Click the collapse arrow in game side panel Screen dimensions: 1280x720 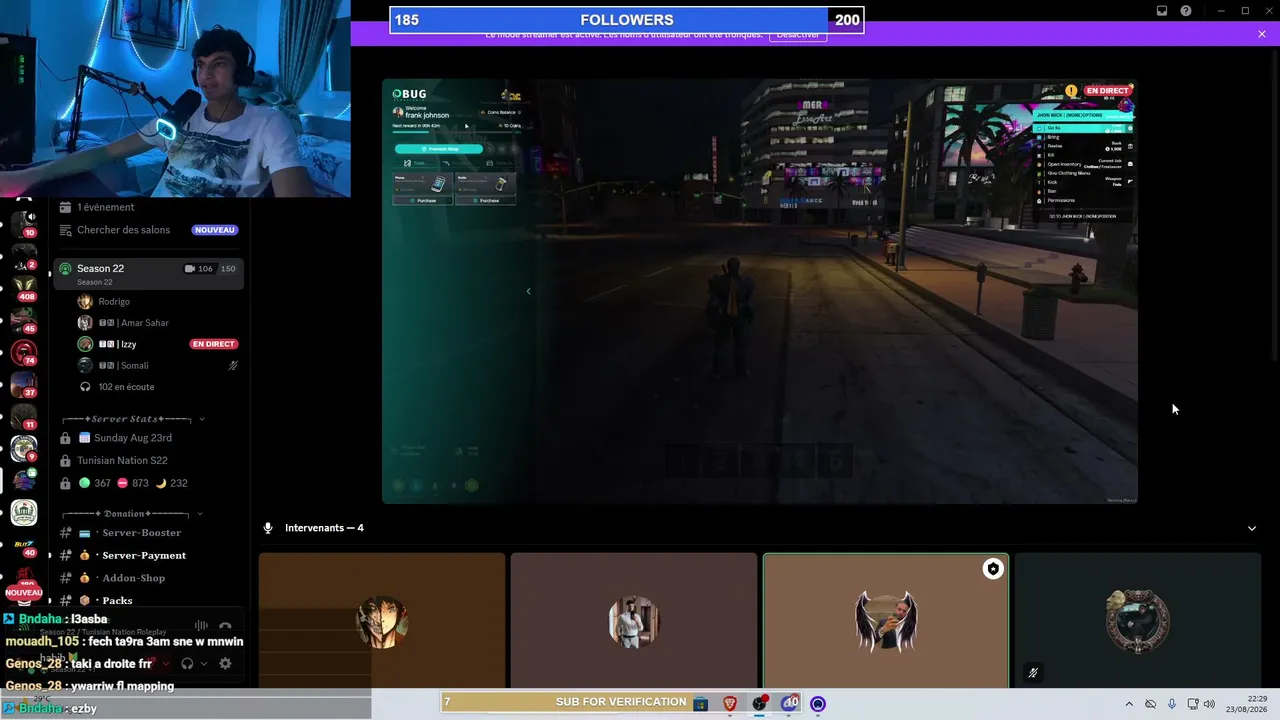tap(528, 291)
